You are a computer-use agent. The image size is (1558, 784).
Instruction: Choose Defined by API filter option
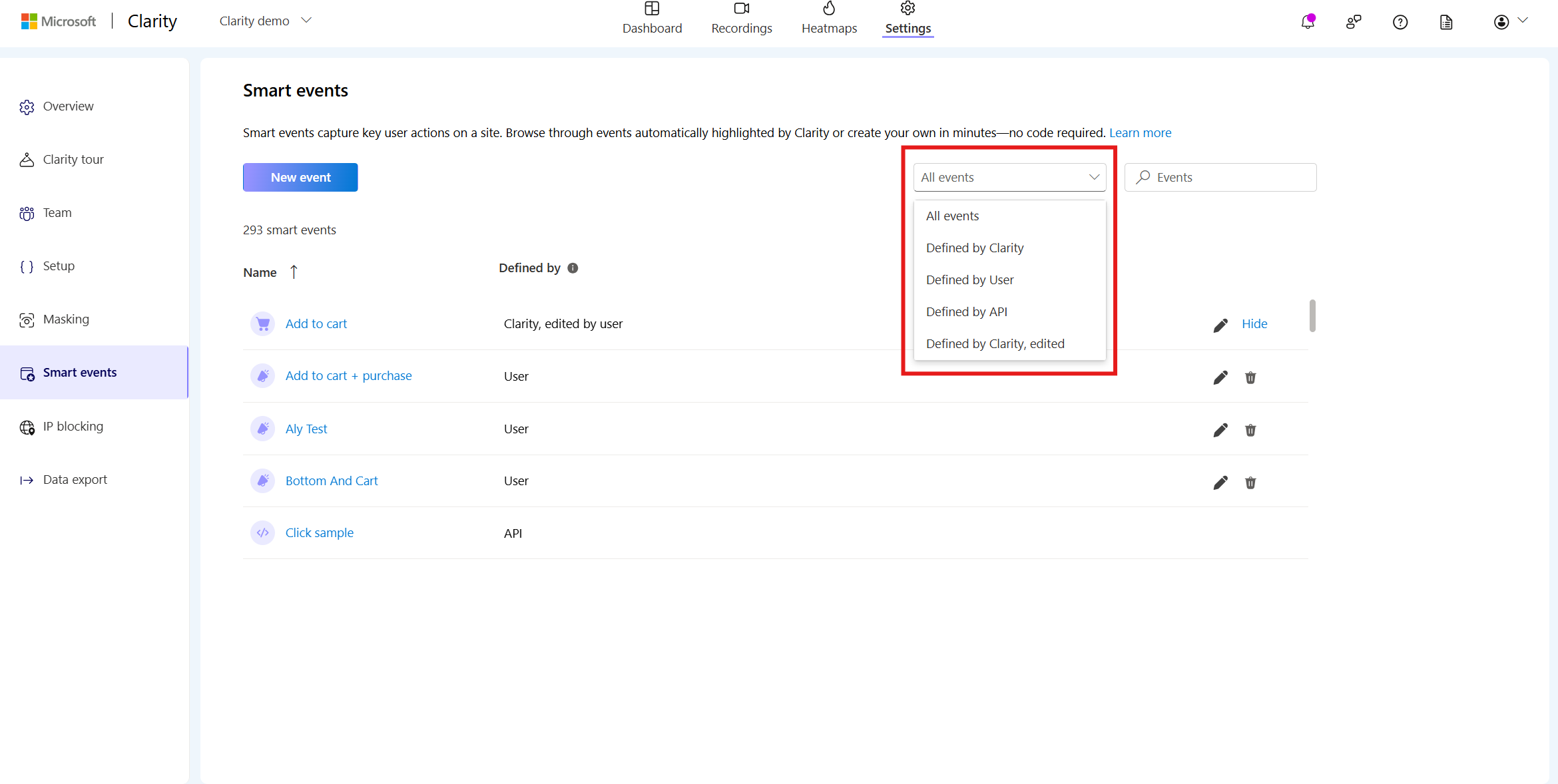1009,312
